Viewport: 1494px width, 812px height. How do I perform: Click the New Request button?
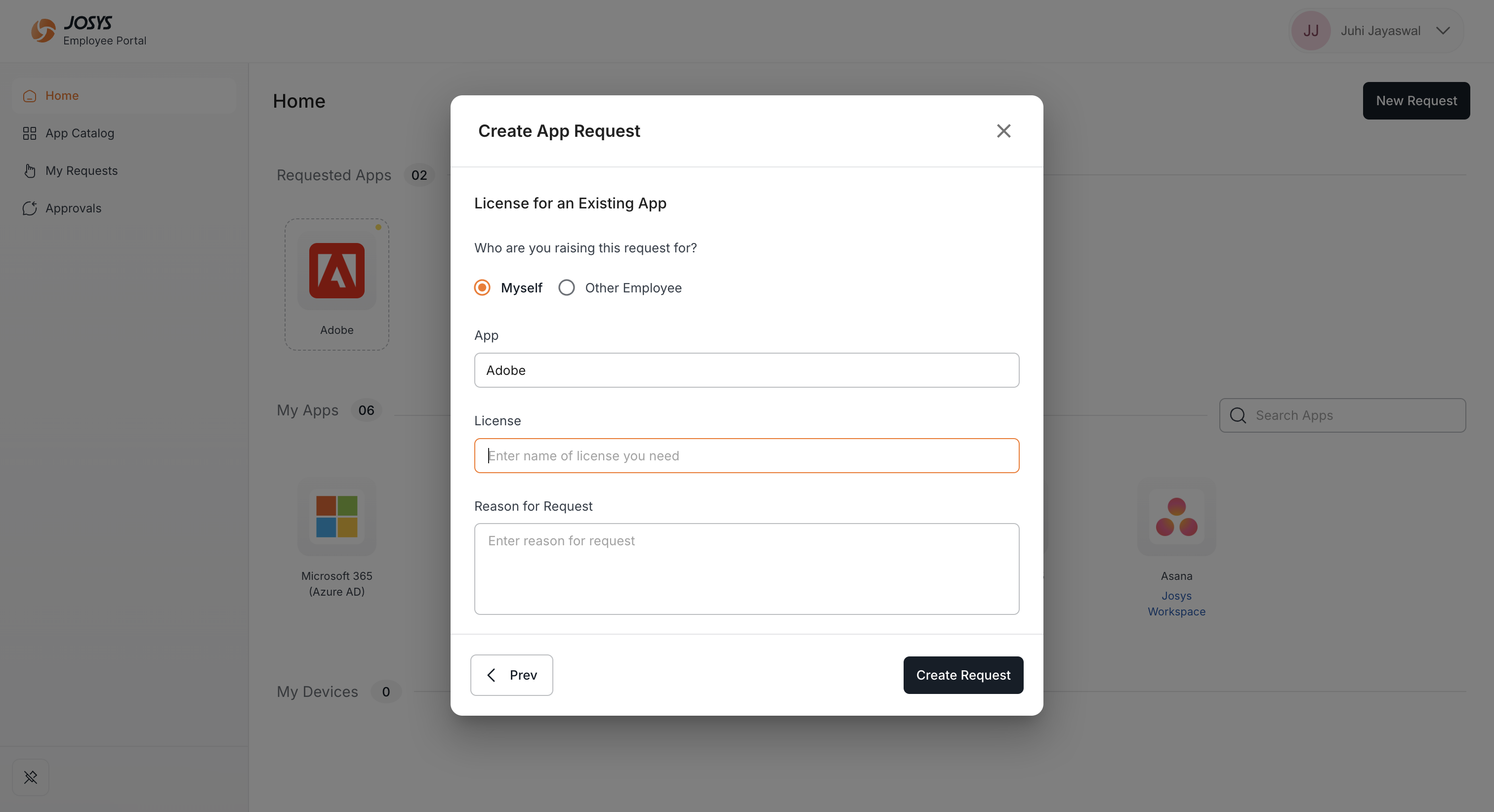tap(1416, 101)
